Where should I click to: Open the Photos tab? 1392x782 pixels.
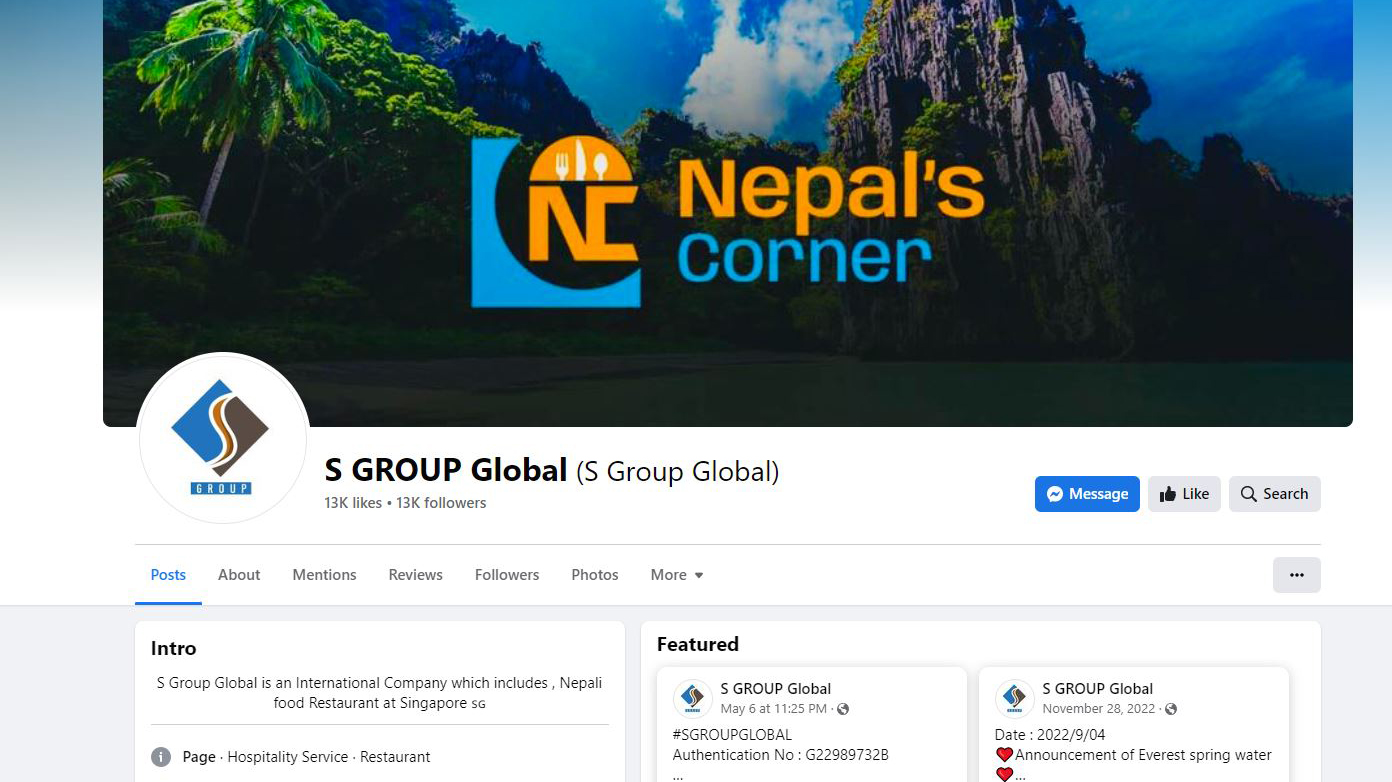[595, 575]
